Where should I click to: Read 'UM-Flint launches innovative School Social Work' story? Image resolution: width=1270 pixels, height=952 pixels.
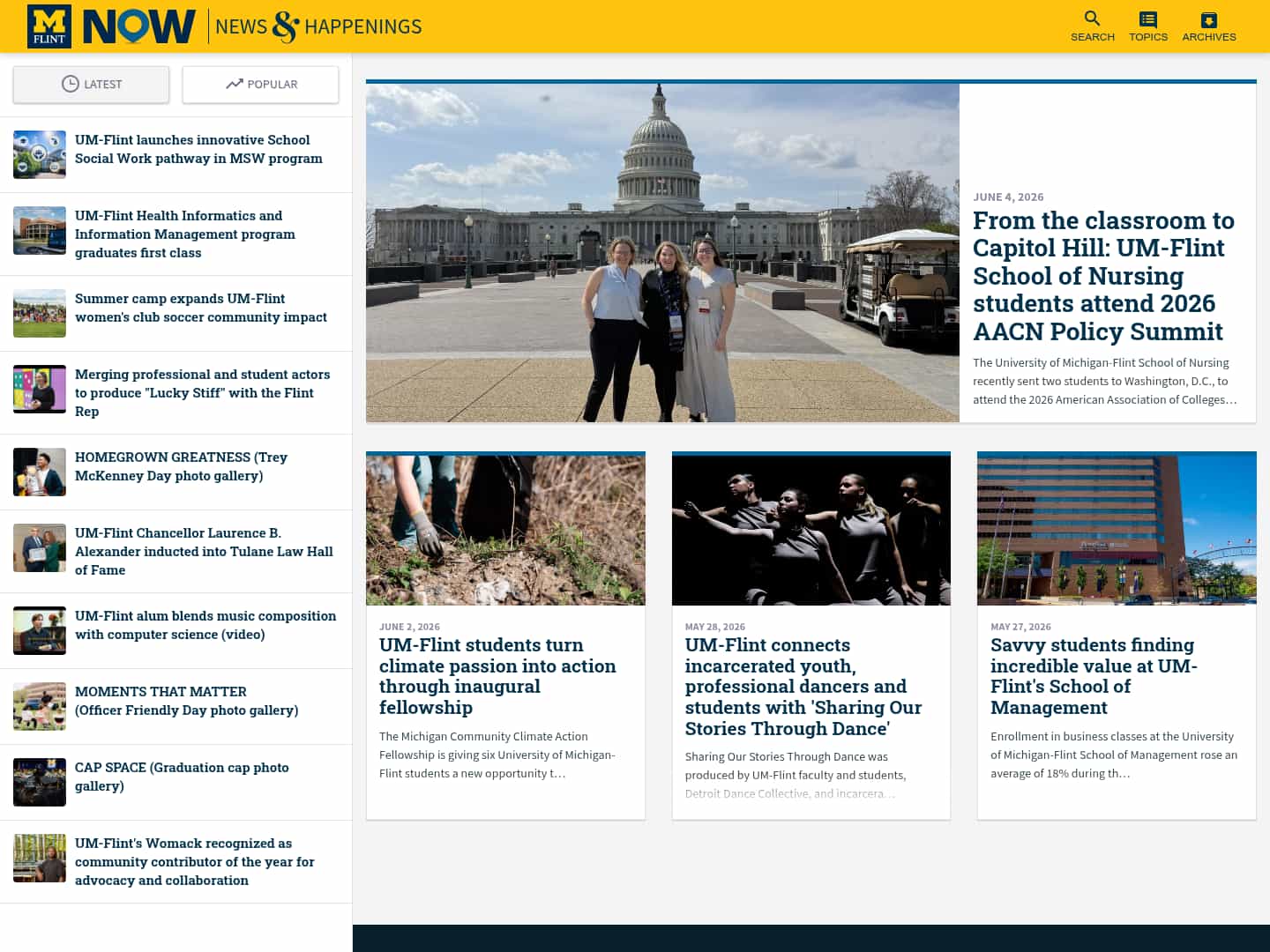point(198,149)
